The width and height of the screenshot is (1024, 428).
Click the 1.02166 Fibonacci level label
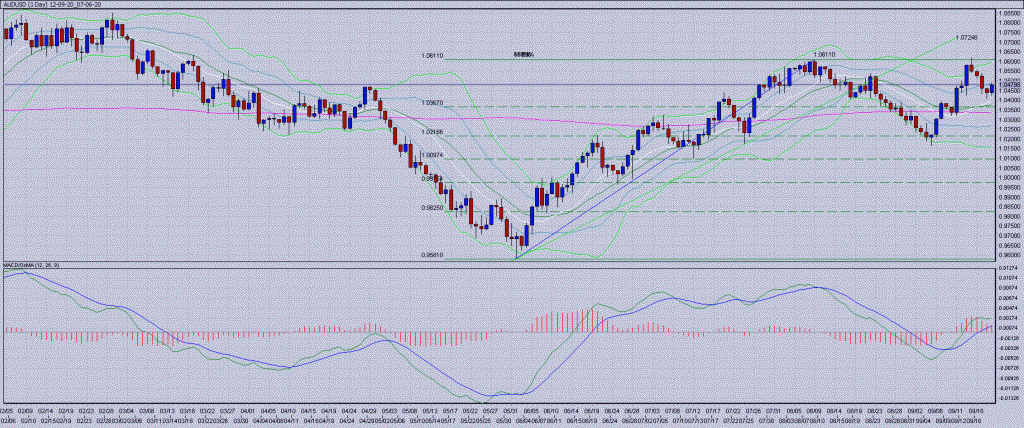point(433,132)
